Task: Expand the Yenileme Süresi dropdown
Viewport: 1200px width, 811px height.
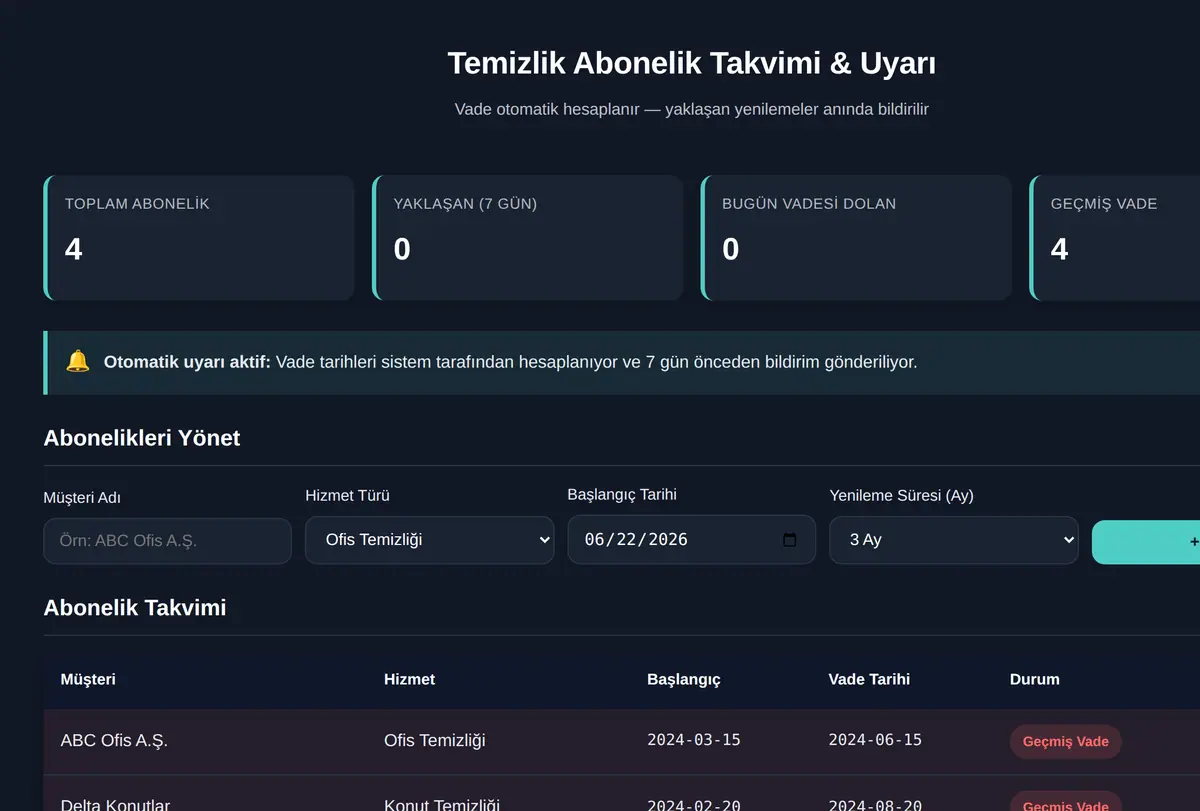Action: pyautogui.click(x=954, y=540)
